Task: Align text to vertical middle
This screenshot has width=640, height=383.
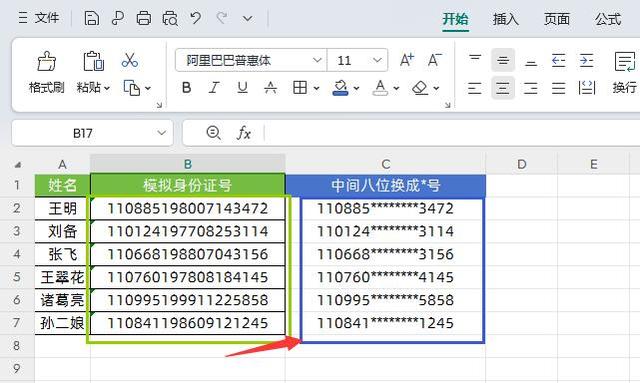Action: (503, 60)
